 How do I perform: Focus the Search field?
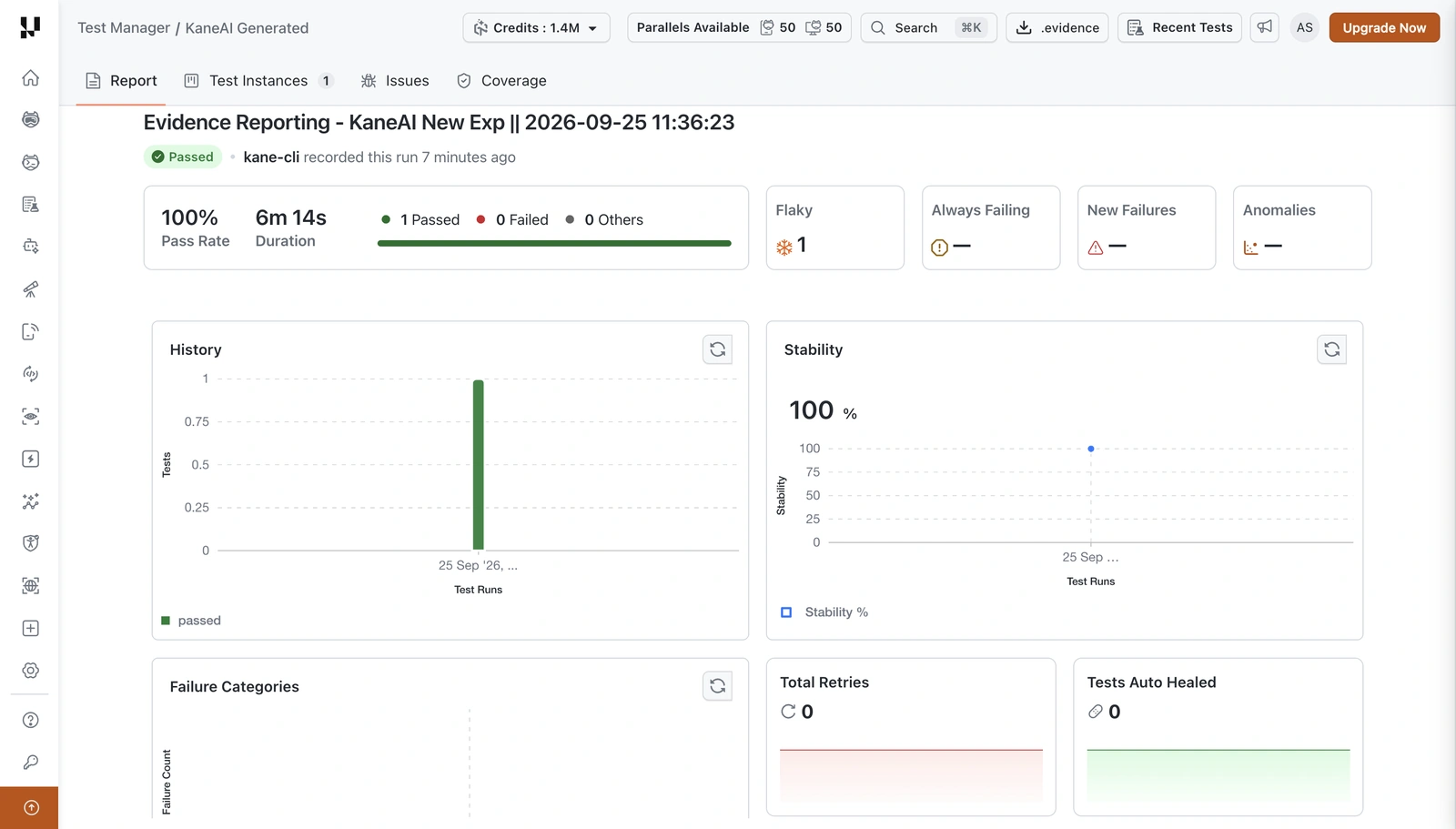928,27
